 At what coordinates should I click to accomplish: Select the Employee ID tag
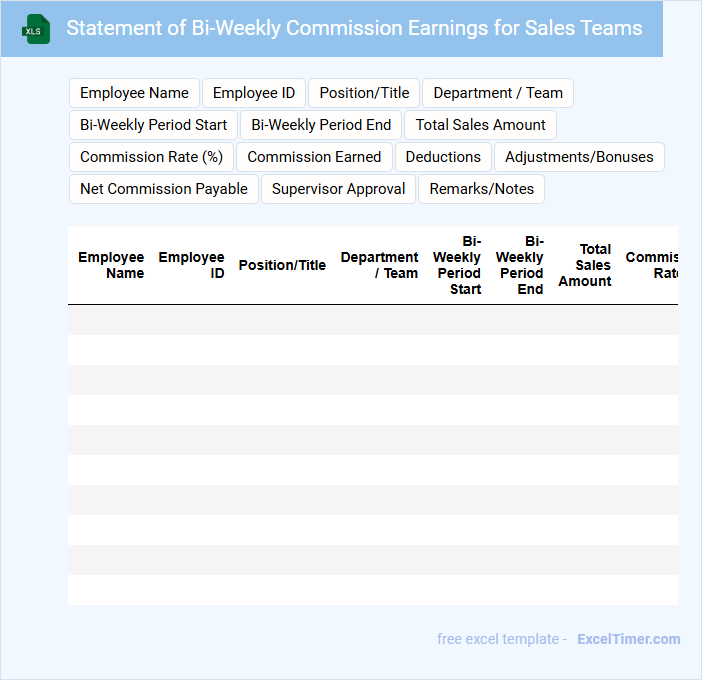pos(254,93)
